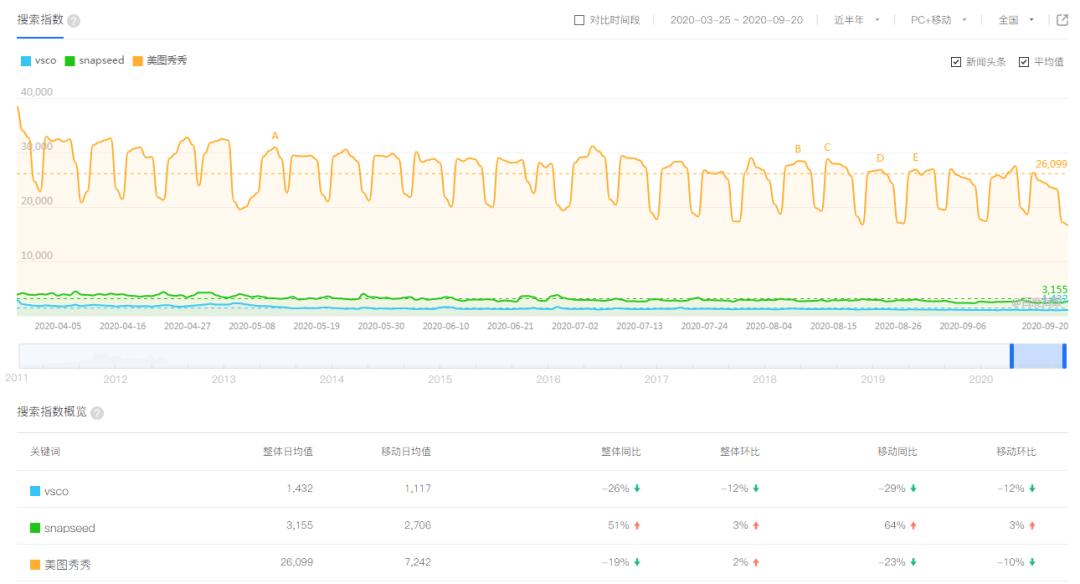Screen dimensions: 1080x584
Task: Click the snapseed keyword in overview table
Action: (69, 528)
